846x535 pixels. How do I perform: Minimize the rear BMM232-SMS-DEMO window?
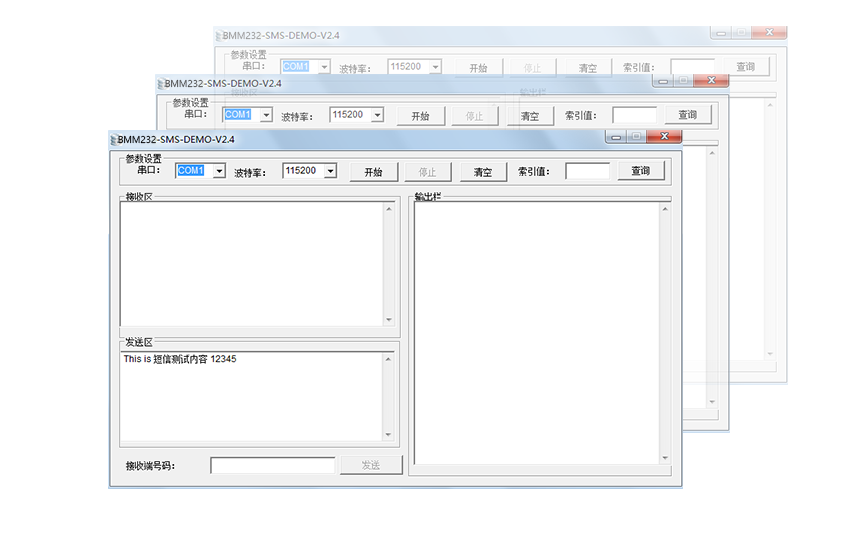[x=721, y=32]
